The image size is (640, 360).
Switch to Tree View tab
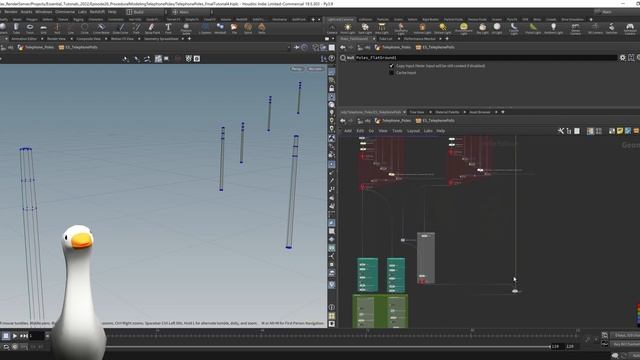point(417,112)
